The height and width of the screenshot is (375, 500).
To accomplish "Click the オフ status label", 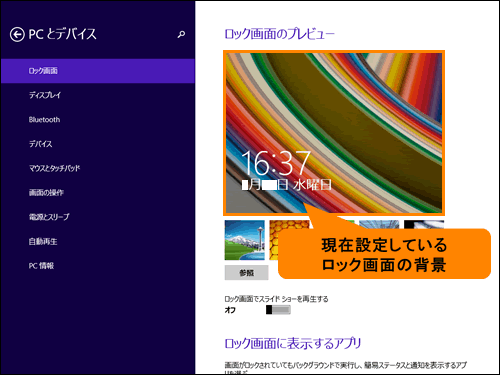I will [230, 310].
